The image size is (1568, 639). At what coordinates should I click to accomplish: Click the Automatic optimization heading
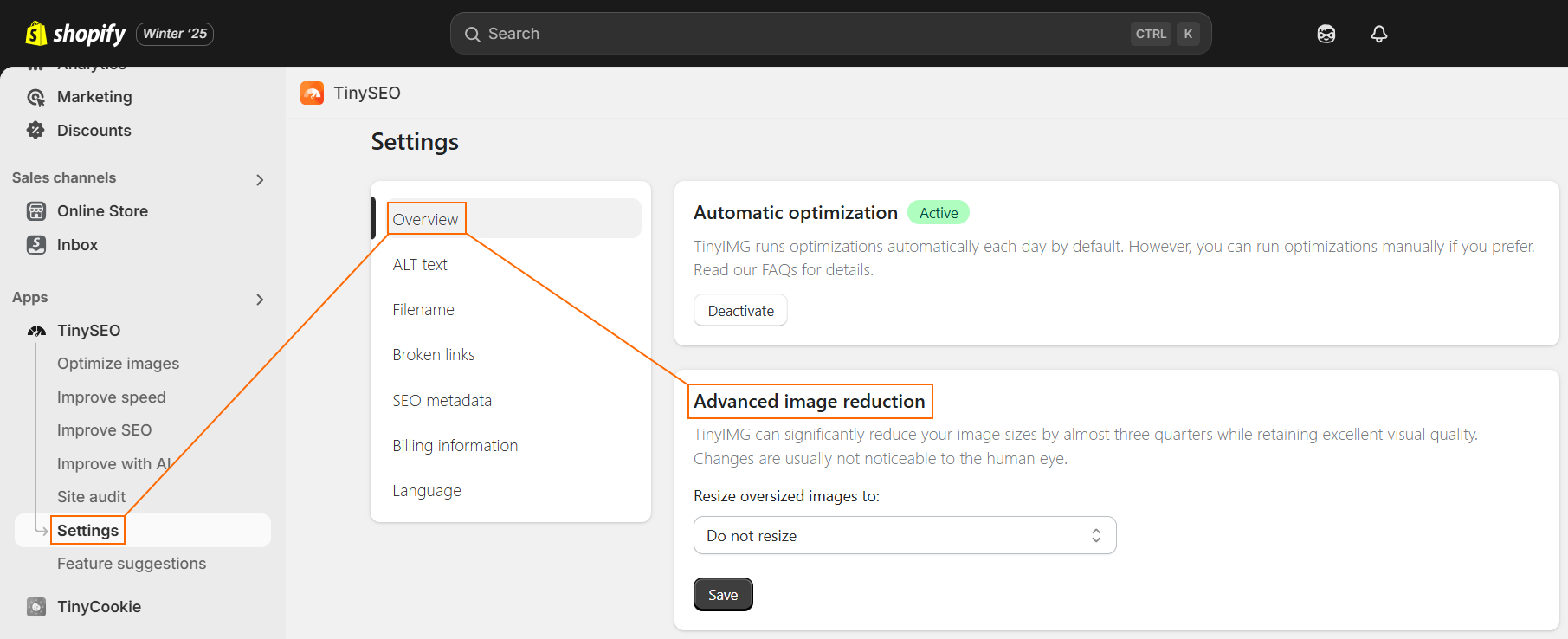(x=796, y=213)
